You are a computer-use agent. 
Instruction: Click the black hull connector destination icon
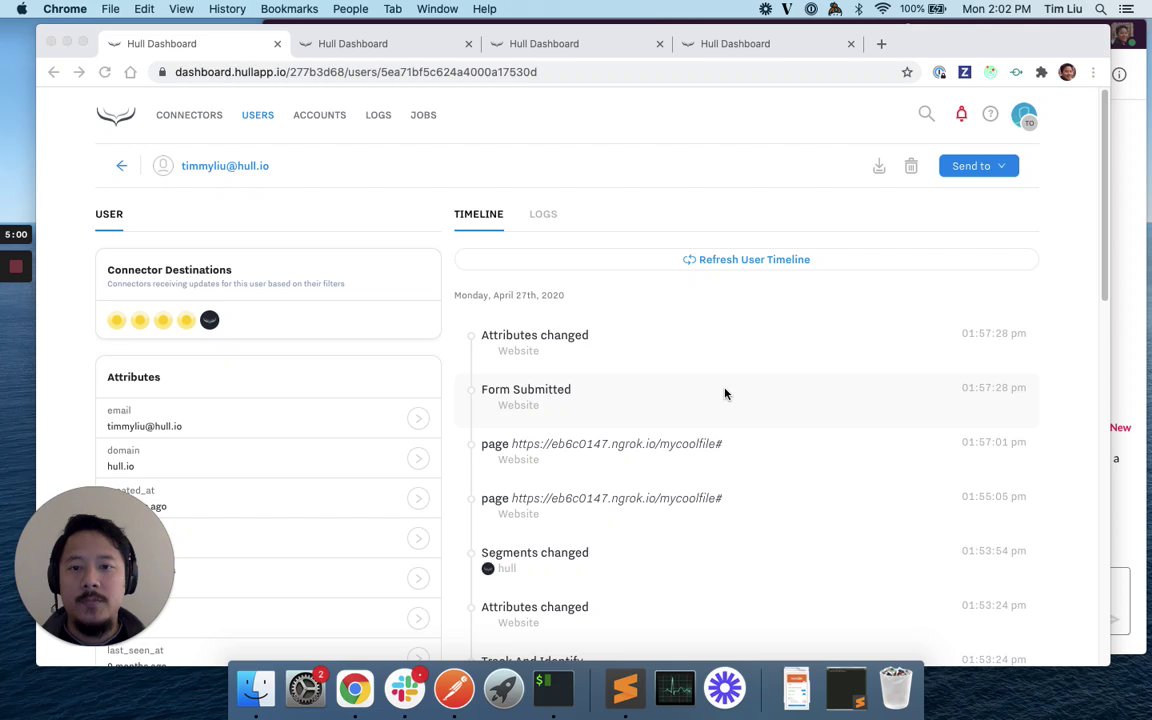coord(209,320)
